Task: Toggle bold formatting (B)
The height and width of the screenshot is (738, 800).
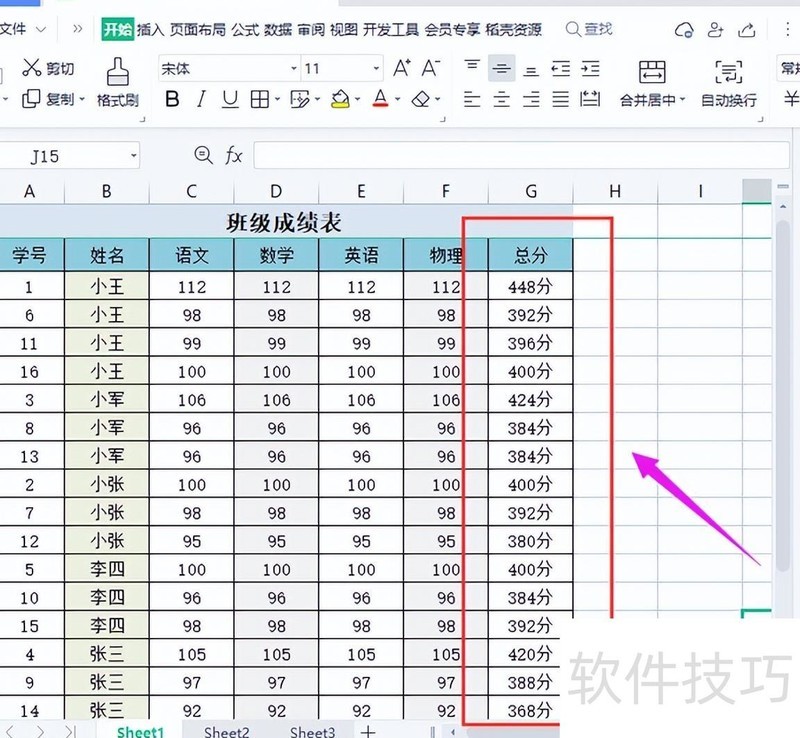Action: coord(172,99)
